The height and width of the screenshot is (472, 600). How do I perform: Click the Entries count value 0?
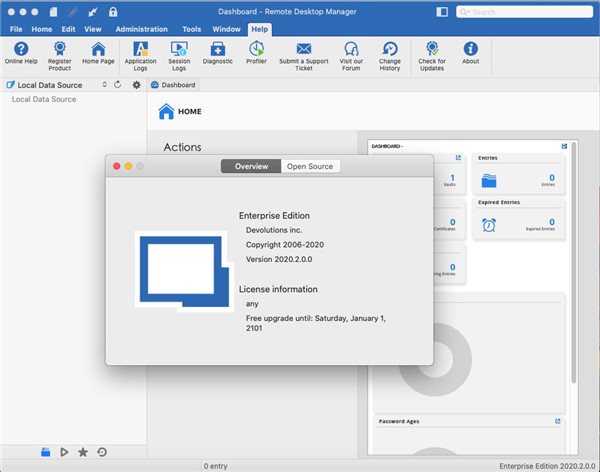coord(552,178)
